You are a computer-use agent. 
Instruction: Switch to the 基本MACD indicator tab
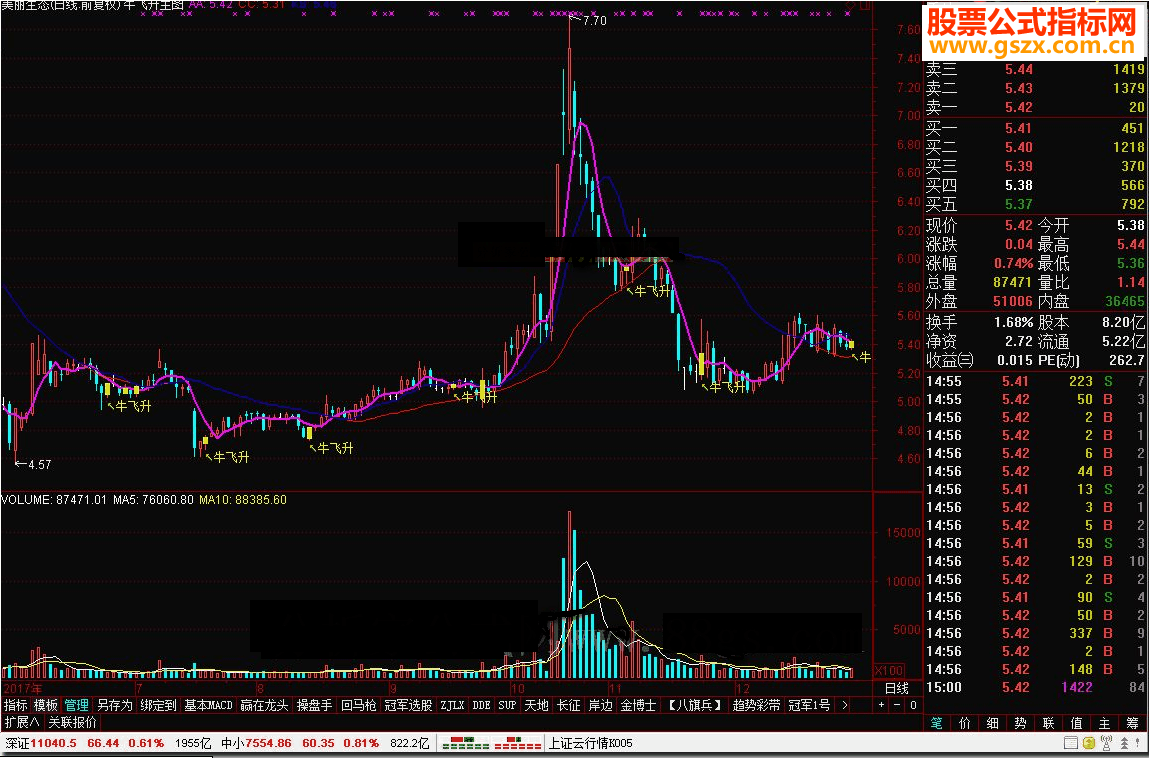click(x=208, y=705)
